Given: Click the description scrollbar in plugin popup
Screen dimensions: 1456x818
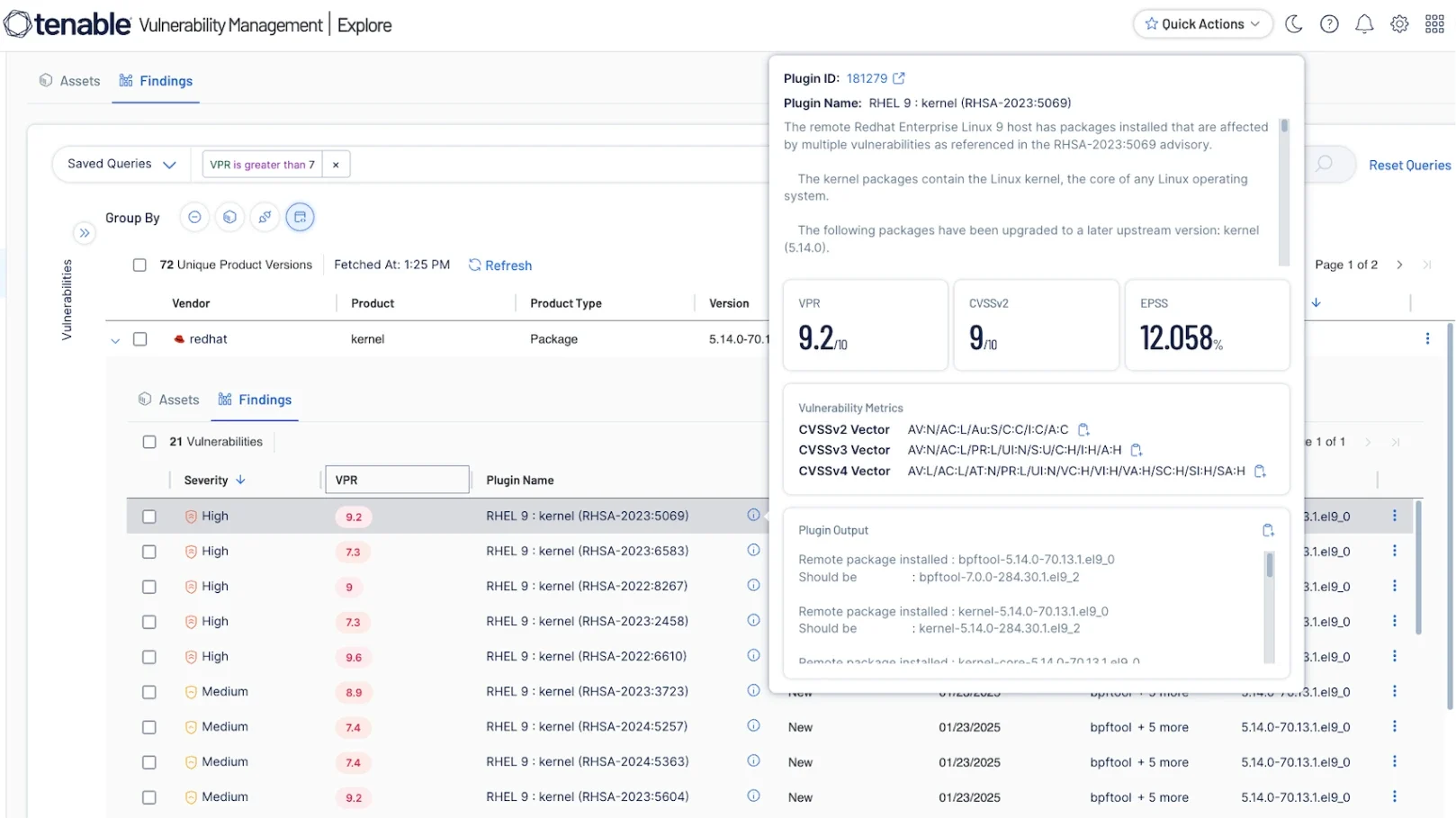Looking at the screenshot, I should click(x=1284, y=192).
